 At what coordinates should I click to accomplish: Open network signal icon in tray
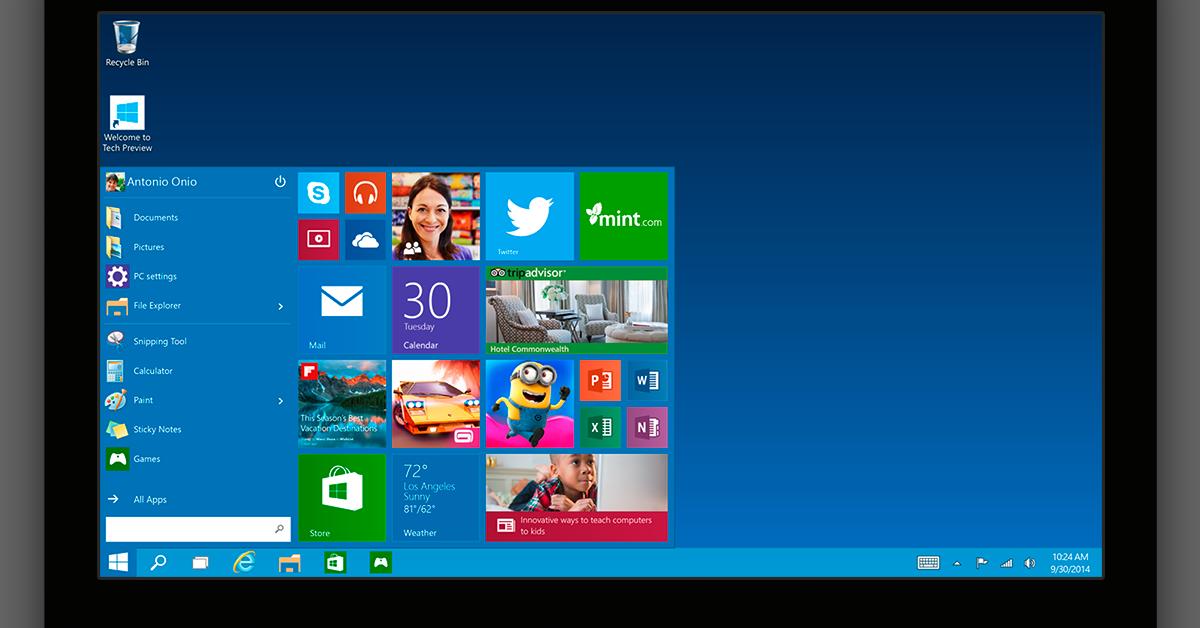[x=1006, y=563]
